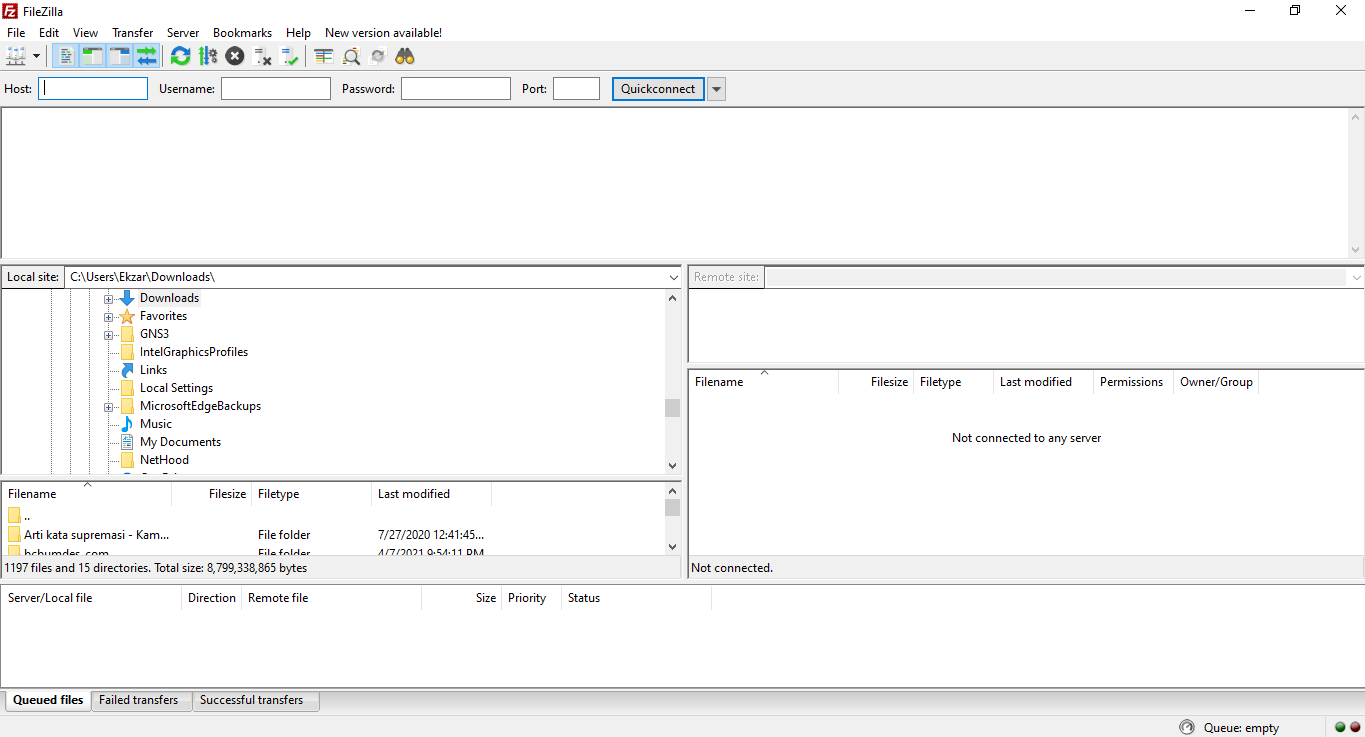The width and height of the screenshot is (1365, 737).
Task: Select the Music folder in tree
Action: click(156, 424)
